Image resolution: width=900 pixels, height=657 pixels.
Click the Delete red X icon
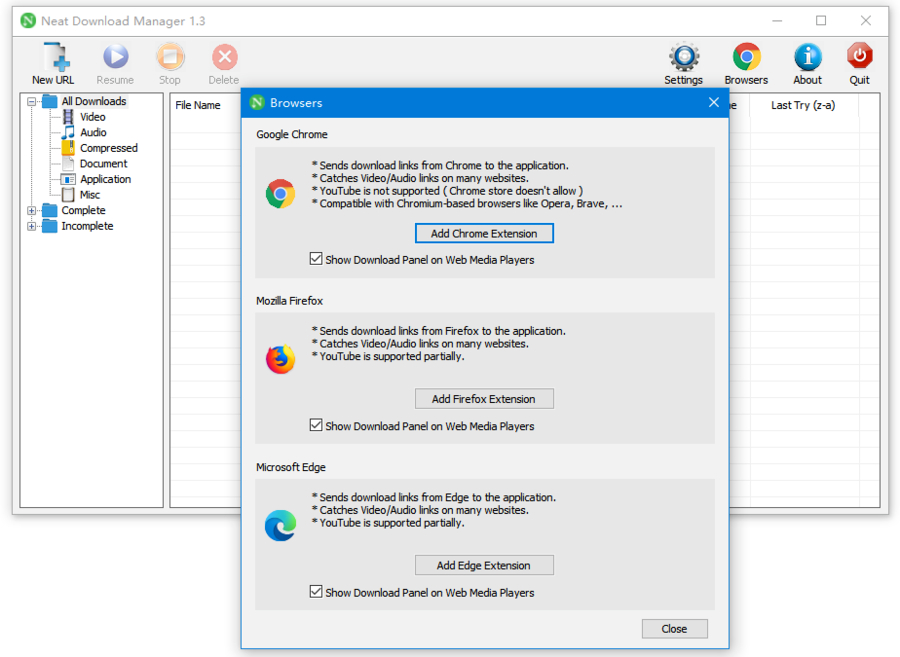click(x=224, y=57)
